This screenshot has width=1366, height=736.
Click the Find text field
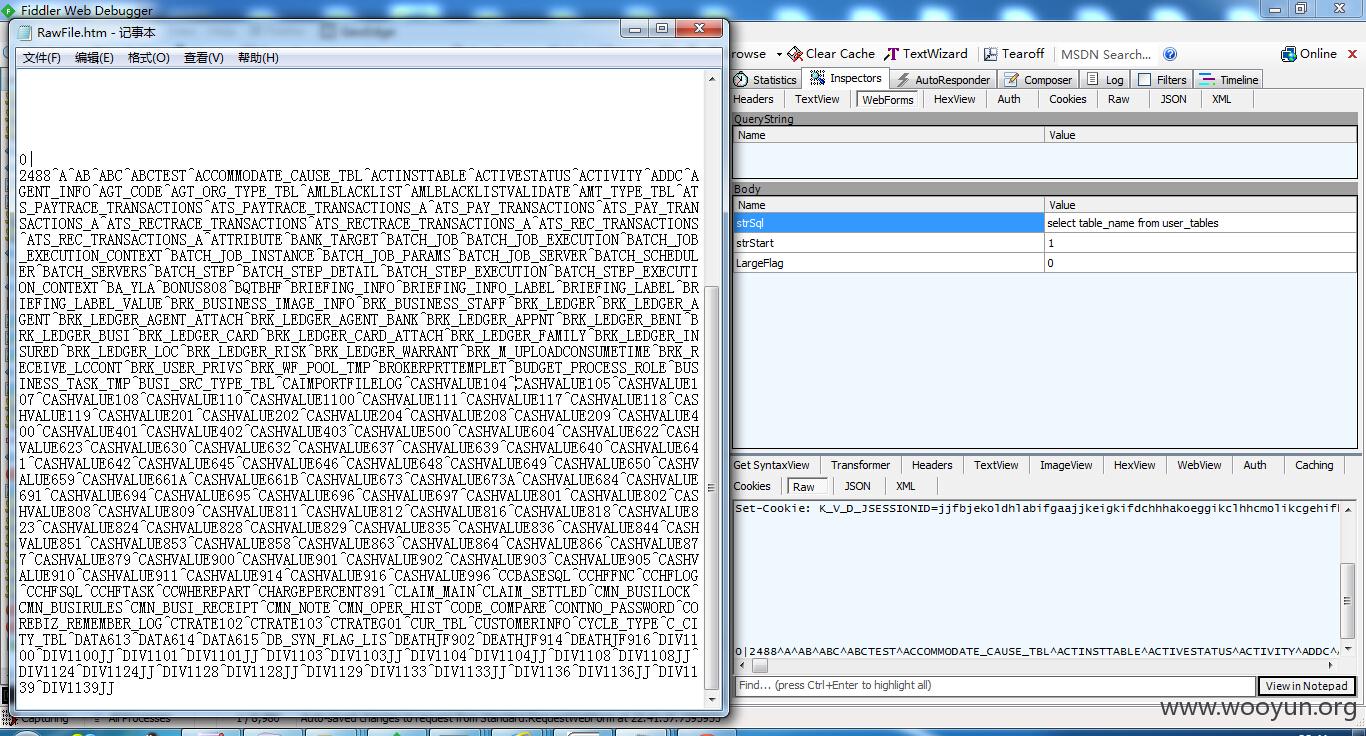tap(994, 685)
